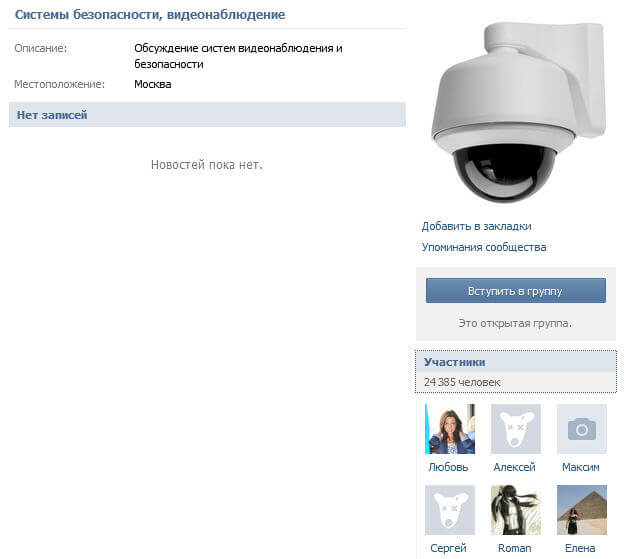Open Любовь's profile photo
Image resolution: width=624 pixels, height=559 pixels.
pos(450,429)
